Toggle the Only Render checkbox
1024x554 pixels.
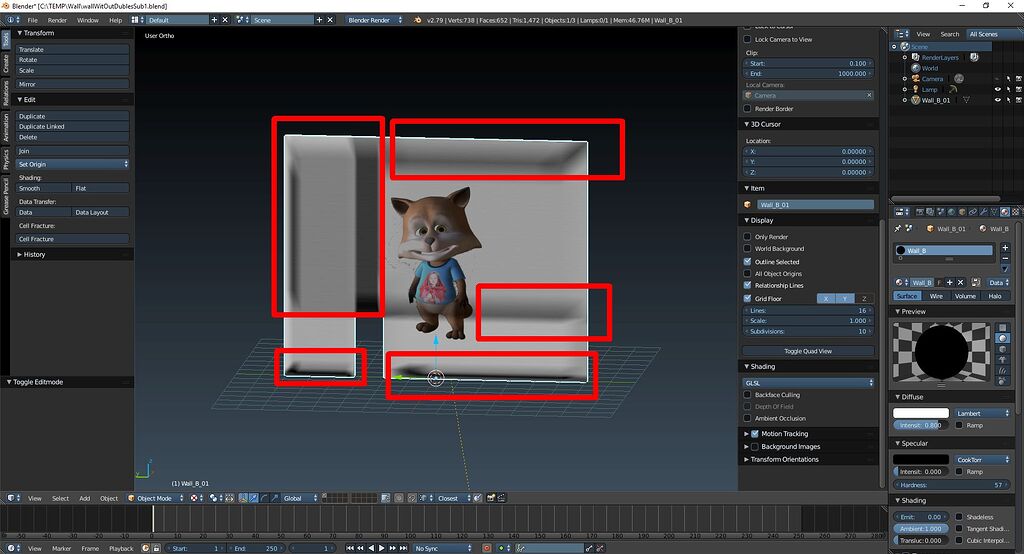(x=747, y=236)
